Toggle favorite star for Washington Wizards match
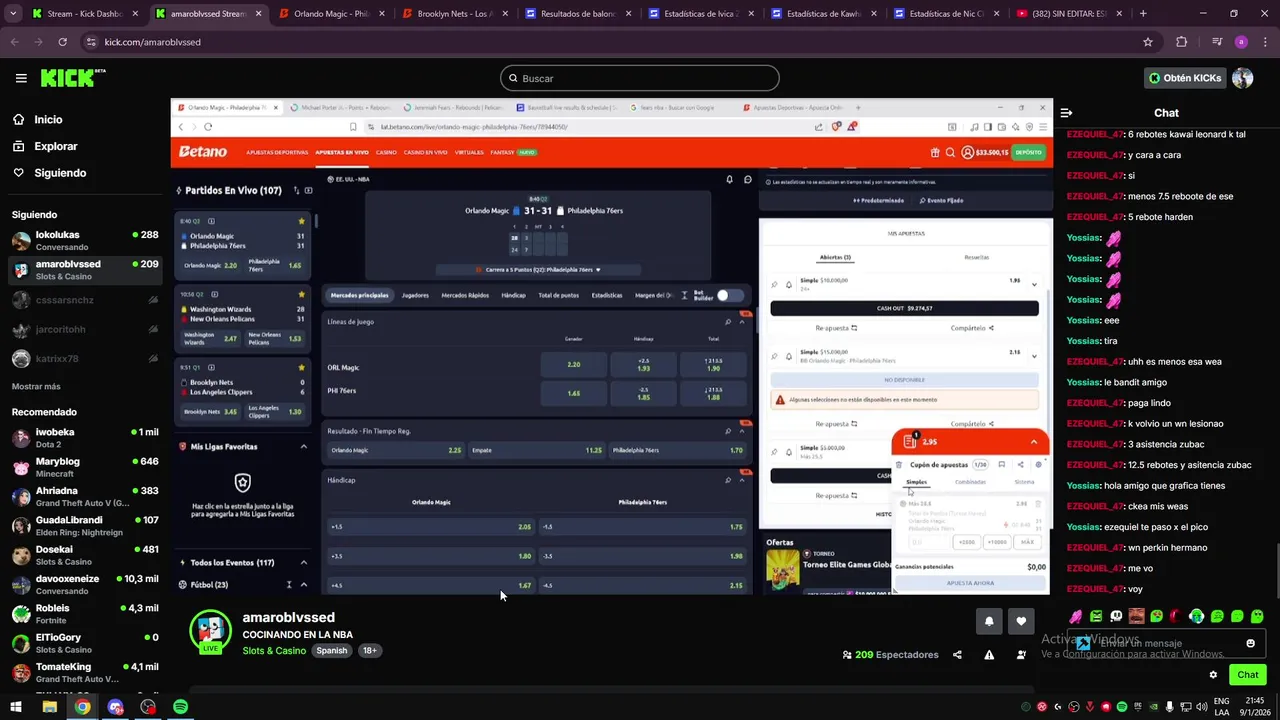 coord(301,295)
